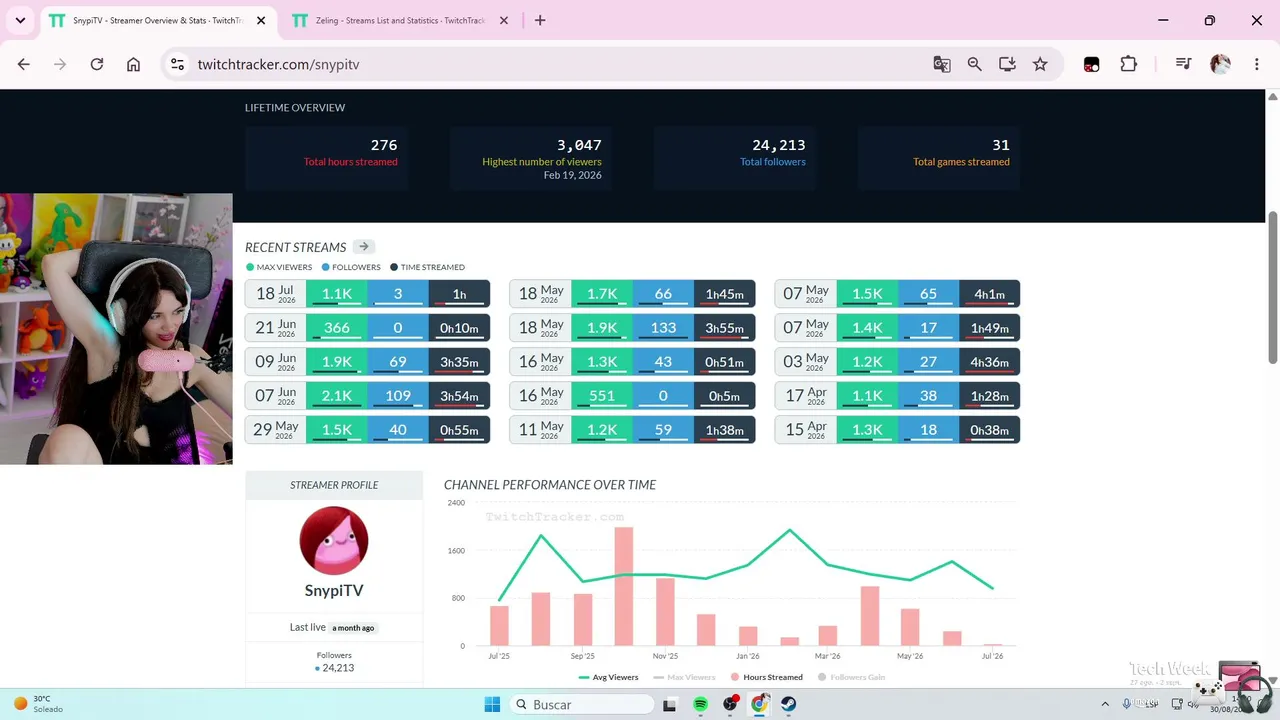Click the page's vertical scrollbar thumb

click(1273, 288)
